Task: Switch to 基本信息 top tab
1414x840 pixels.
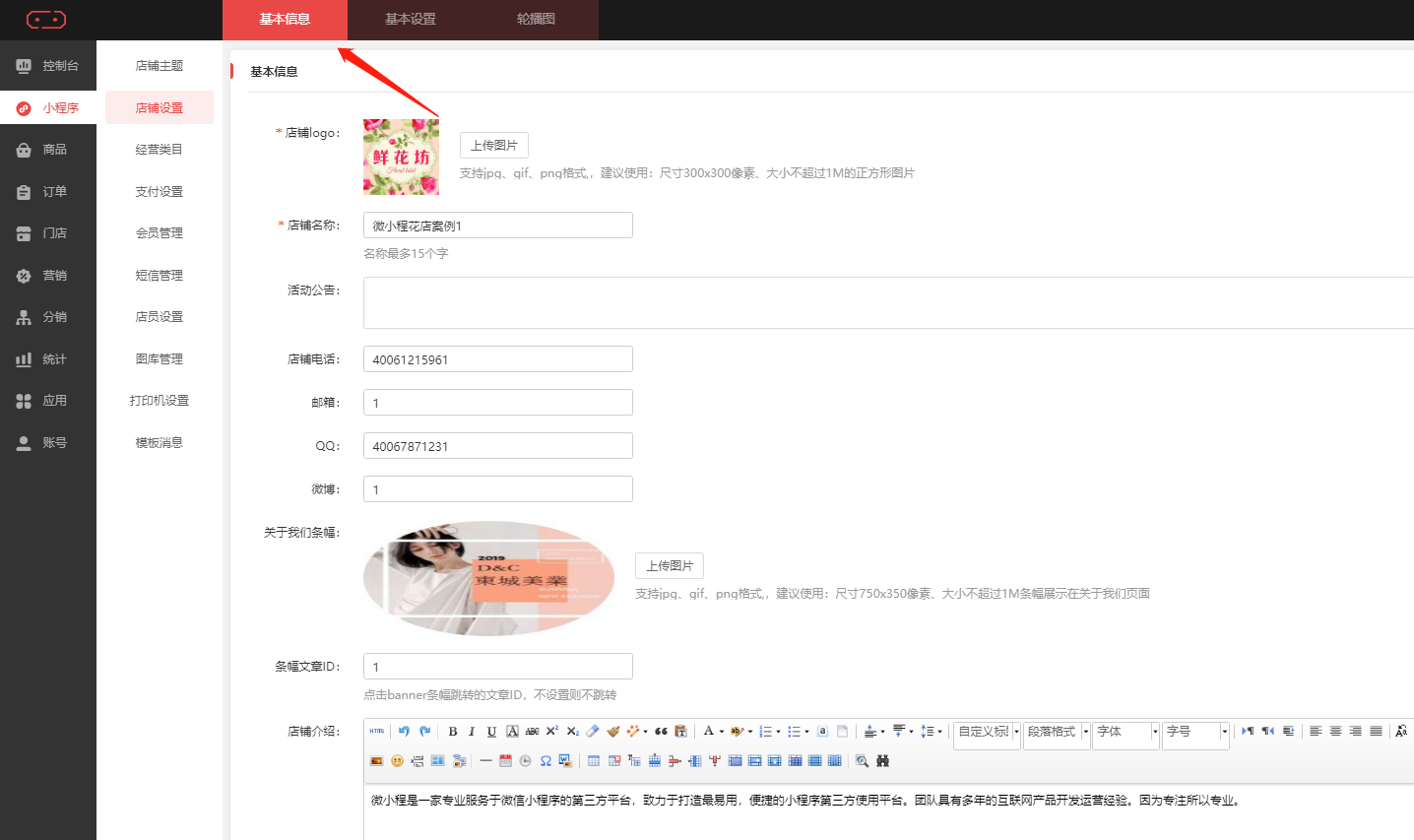Action: coord(286,20)
